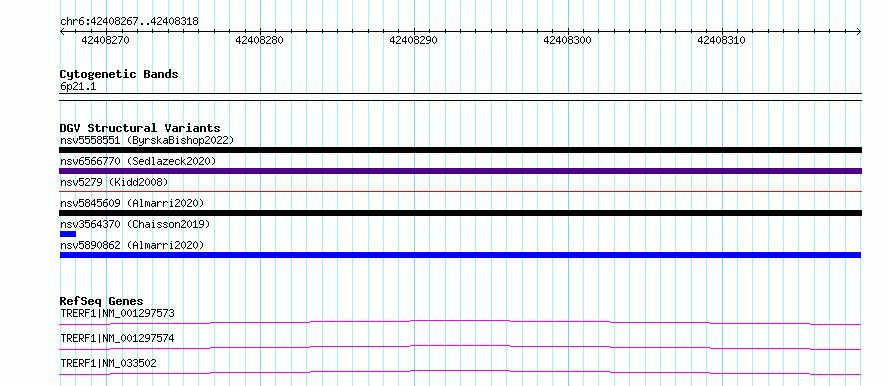Click the 6p21.1 band label

(78, 87)
